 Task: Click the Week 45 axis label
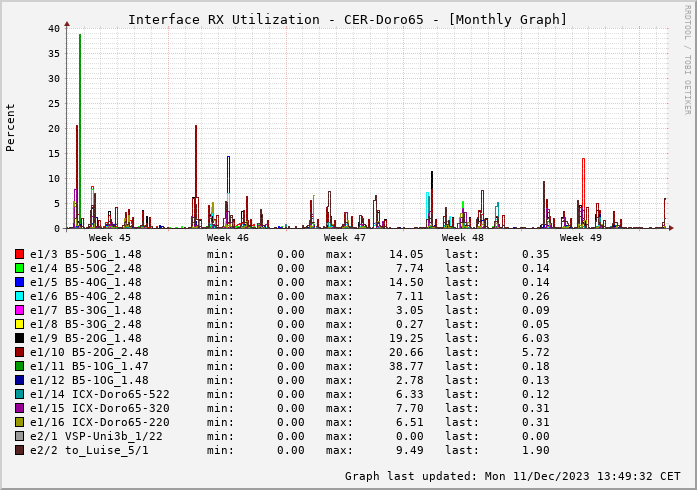tap(109, 237)
